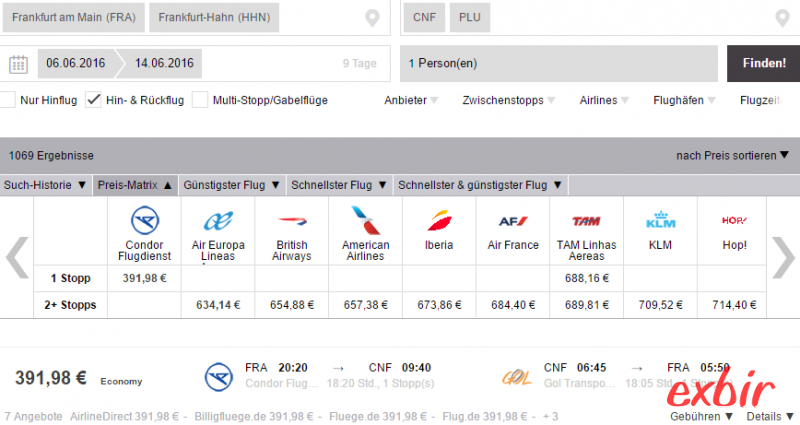Select the KLM airline logo
Screen dimensions: 800x425
[x=660, y=220]
